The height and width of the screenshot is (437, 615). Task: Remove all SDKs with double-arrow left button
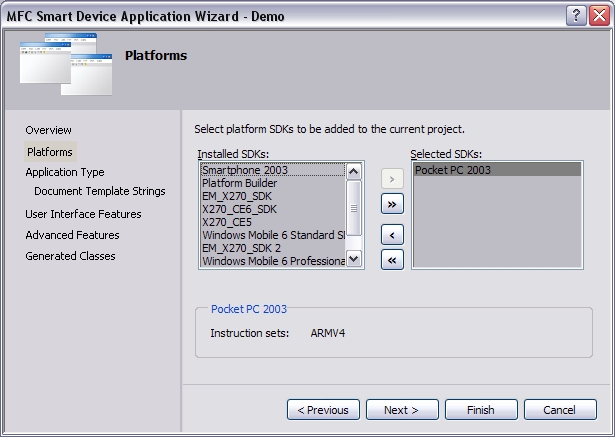(x=392, y=260)
